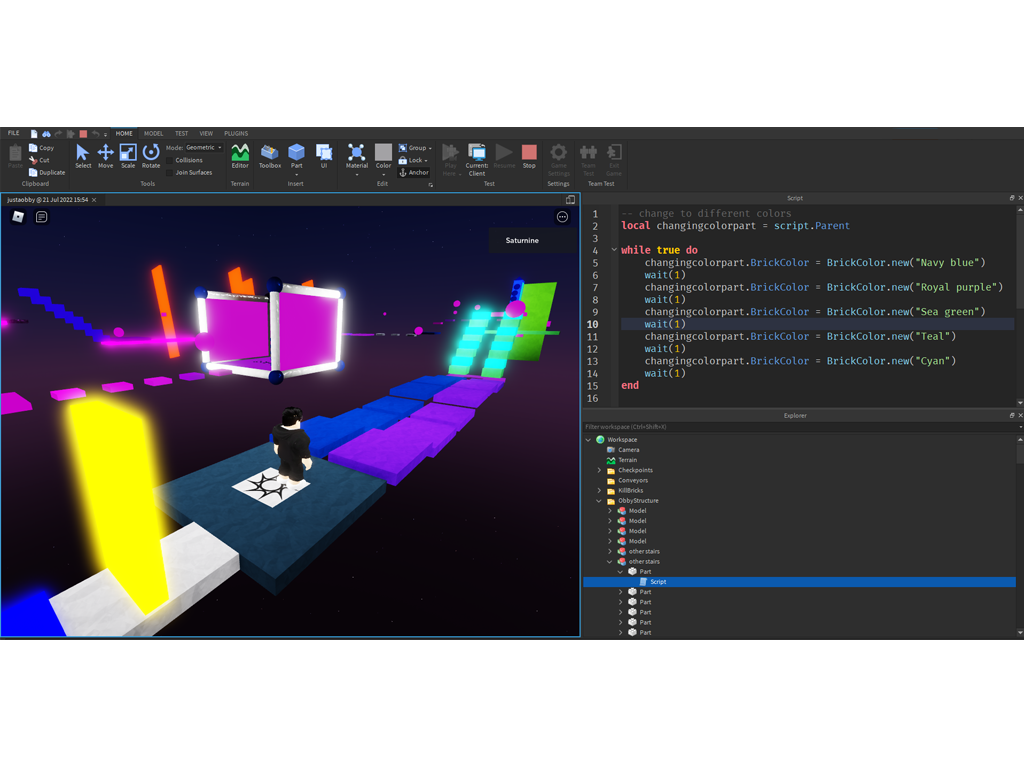Open the three-dots menu in game viewport
Image resolution: width=1024 pixels, height=768 pixels.
coord(562,217)
